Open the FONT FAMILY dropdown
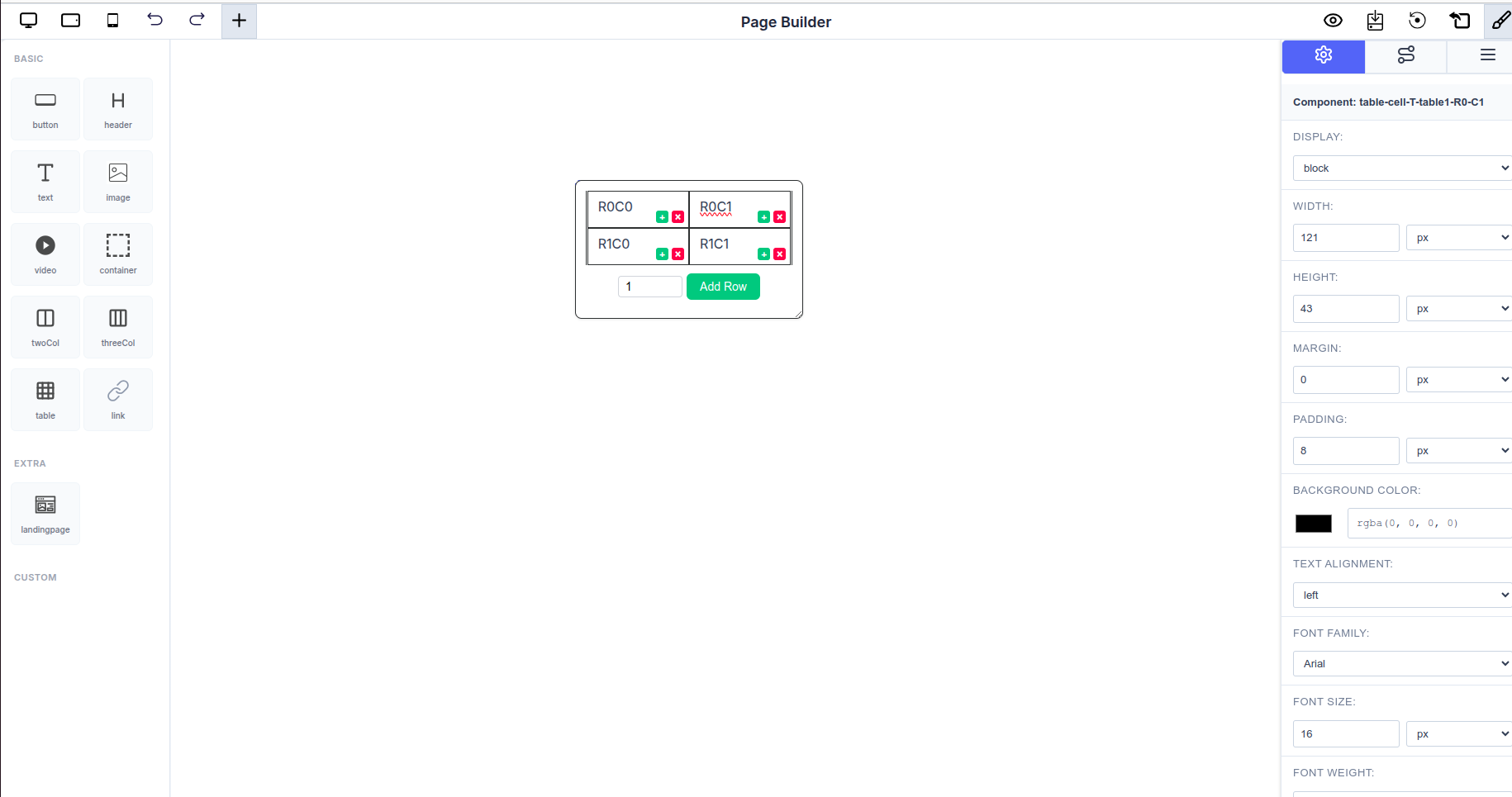Image resolution: width=1512 pixels, height=797 pixels. coord(1401,663)
